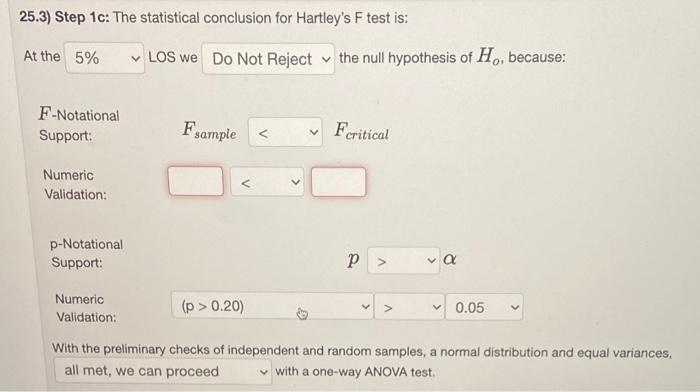This screenshot has height=392, width=700.
Task: Click the chevron arrow beside Fcritical's comparison selector
Action: (x=314, y=133)
